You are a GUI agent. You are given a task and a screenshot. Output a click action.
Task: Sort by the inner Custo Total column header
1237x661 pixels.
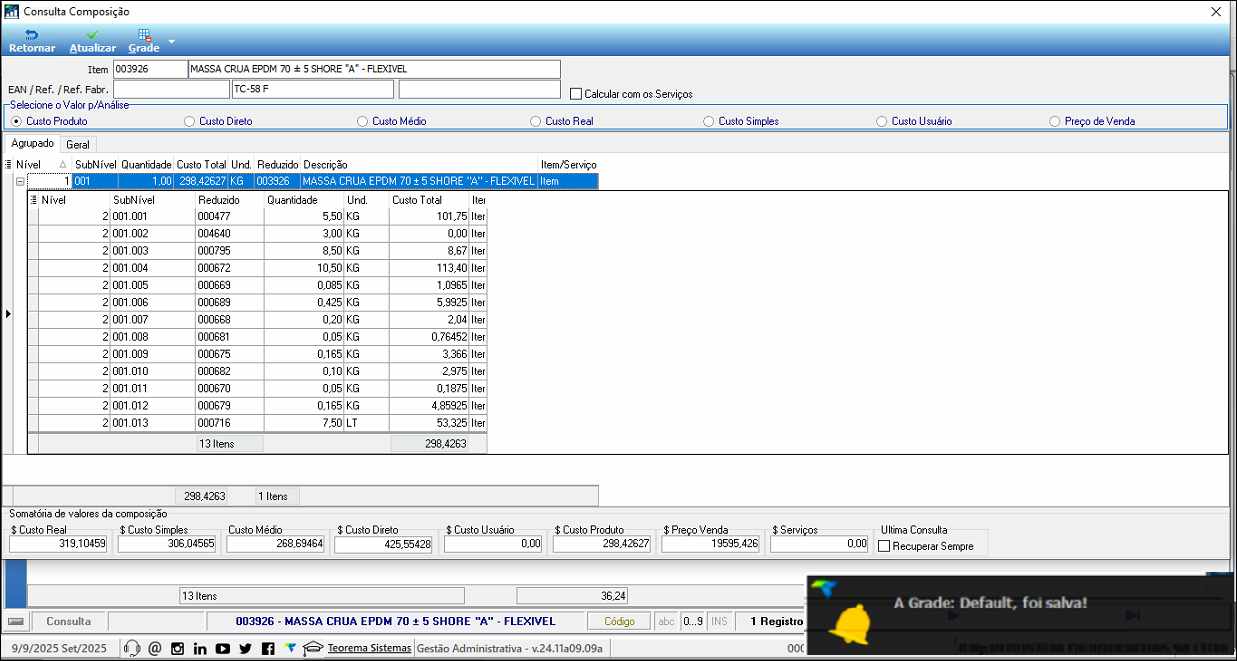pos(429,200)
